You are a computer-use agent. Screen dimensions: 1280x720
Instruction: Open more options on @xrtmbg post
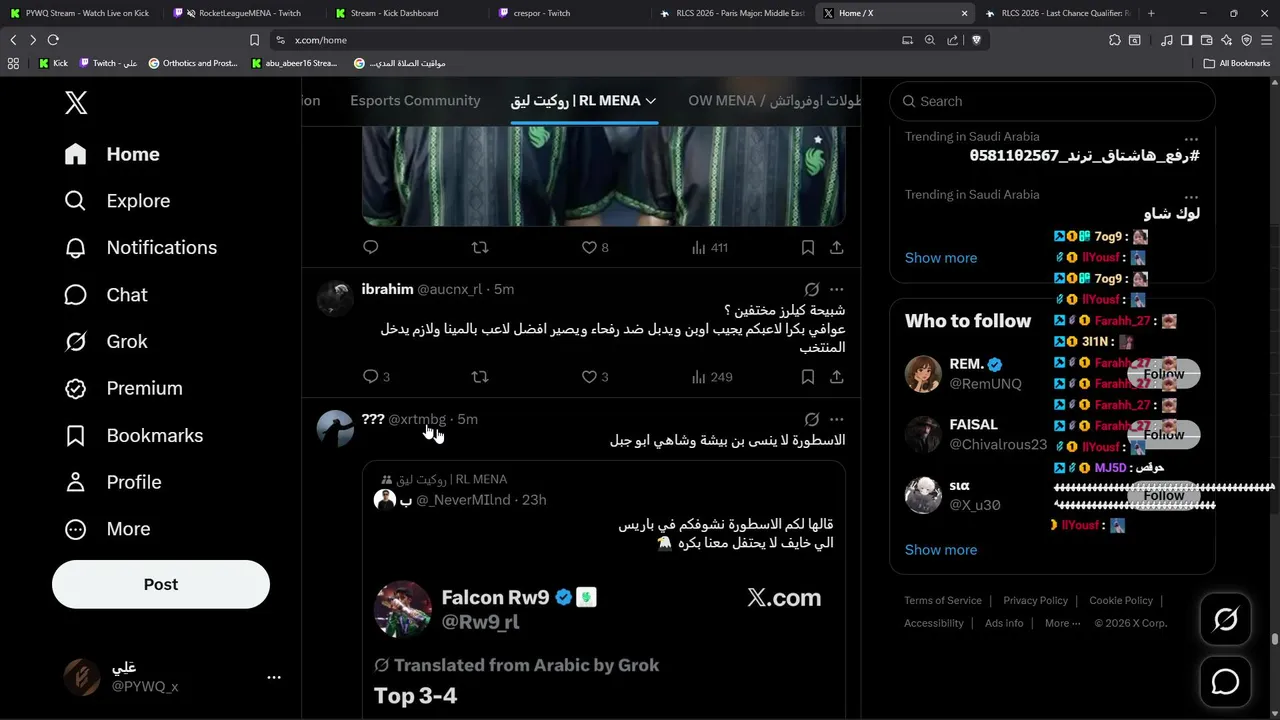coord(837,419)
